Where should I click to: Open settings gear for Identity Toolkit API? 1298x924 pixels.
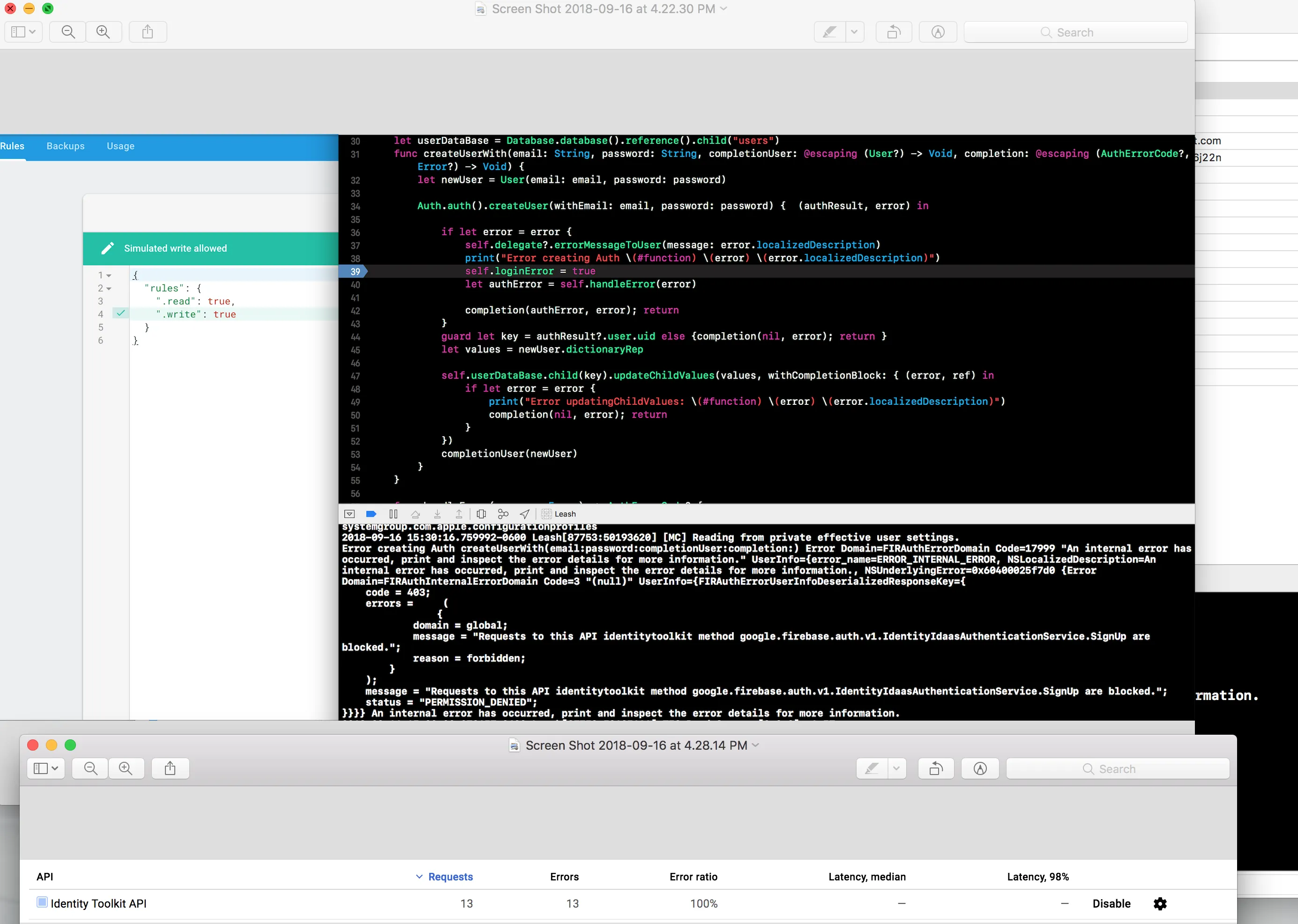pos(1160,903)
